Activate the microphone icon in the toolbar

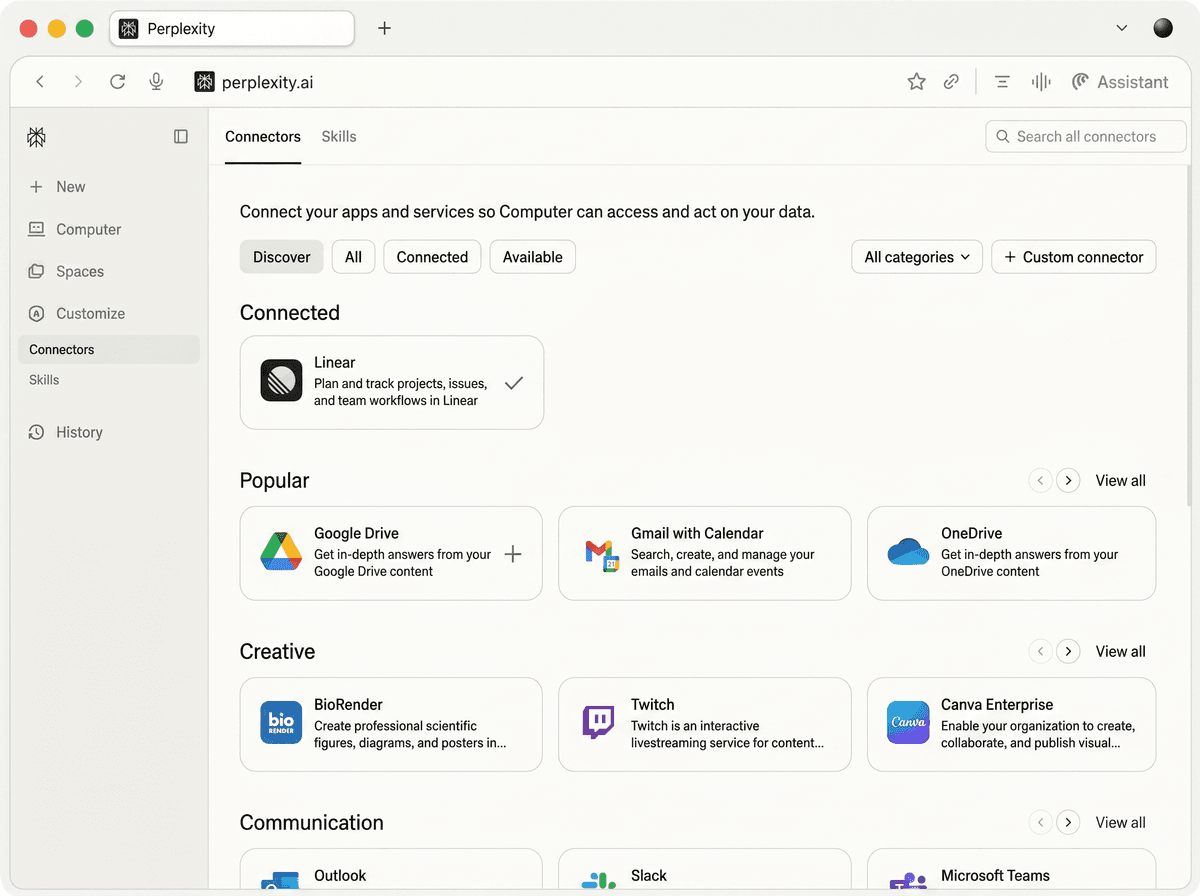[x=156, y=82]
